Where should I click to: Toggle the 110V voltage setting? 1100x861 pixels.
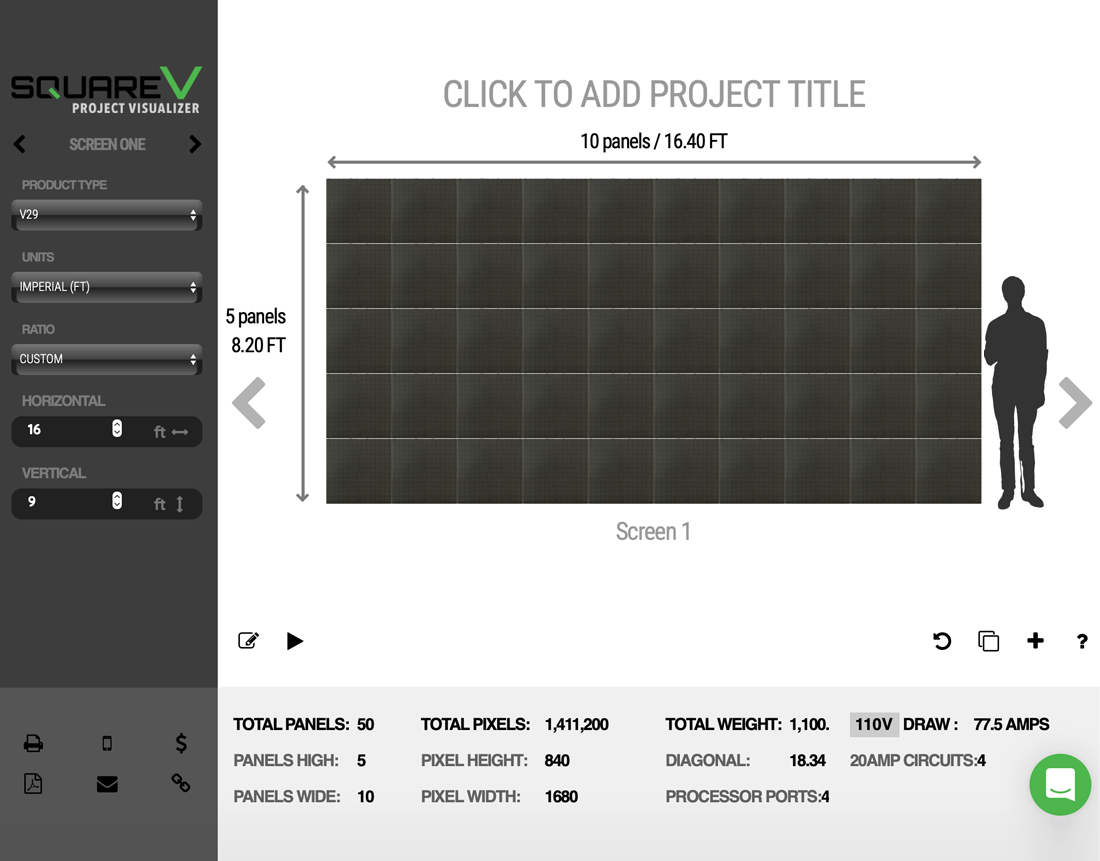point(874,724)
